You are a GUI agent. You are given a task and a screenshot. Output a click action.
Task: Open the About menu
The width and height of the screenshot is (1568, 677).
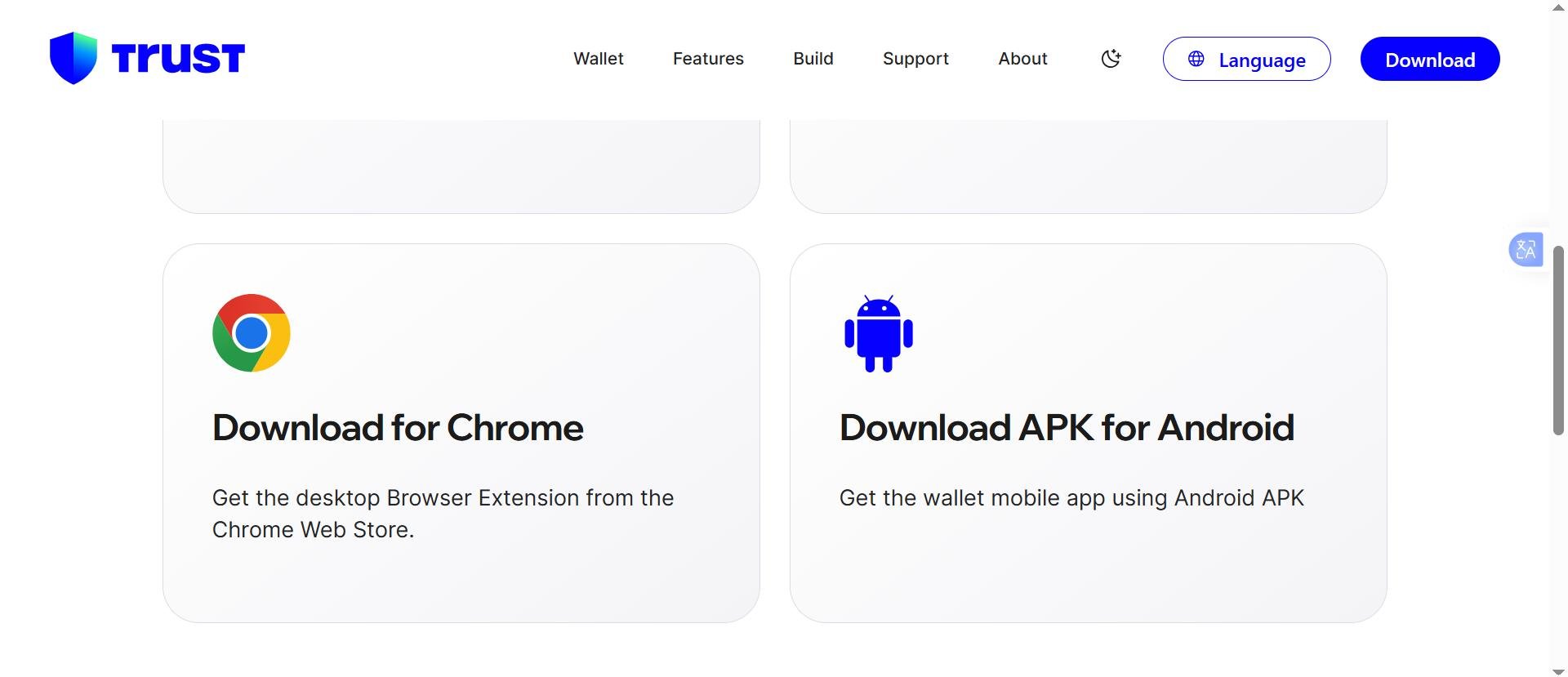(x=1022, y=59)
